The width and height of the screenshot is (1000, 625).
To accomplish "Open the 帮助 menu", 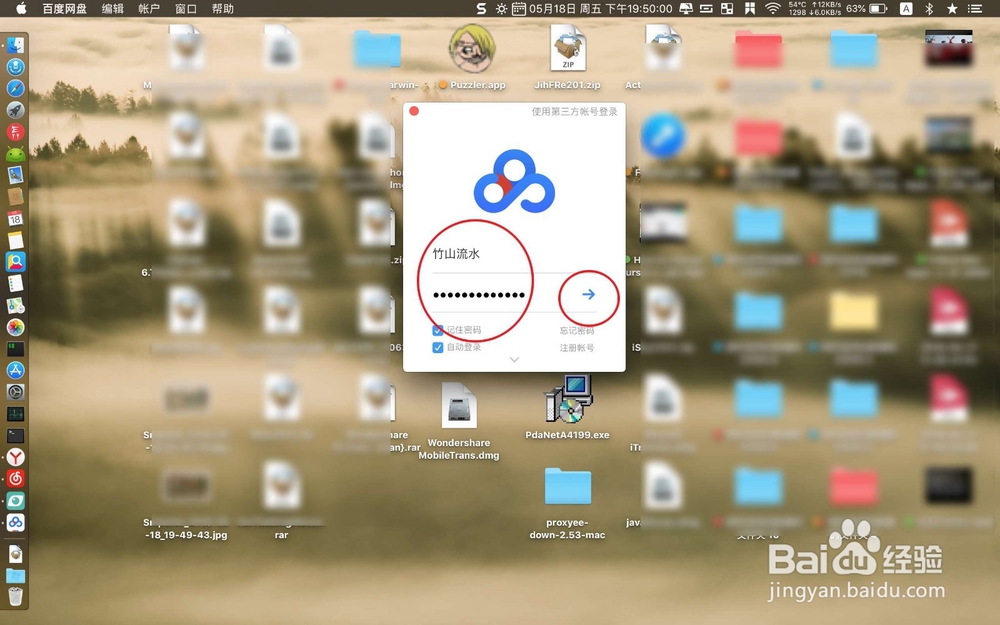I will tap(223, 9).
